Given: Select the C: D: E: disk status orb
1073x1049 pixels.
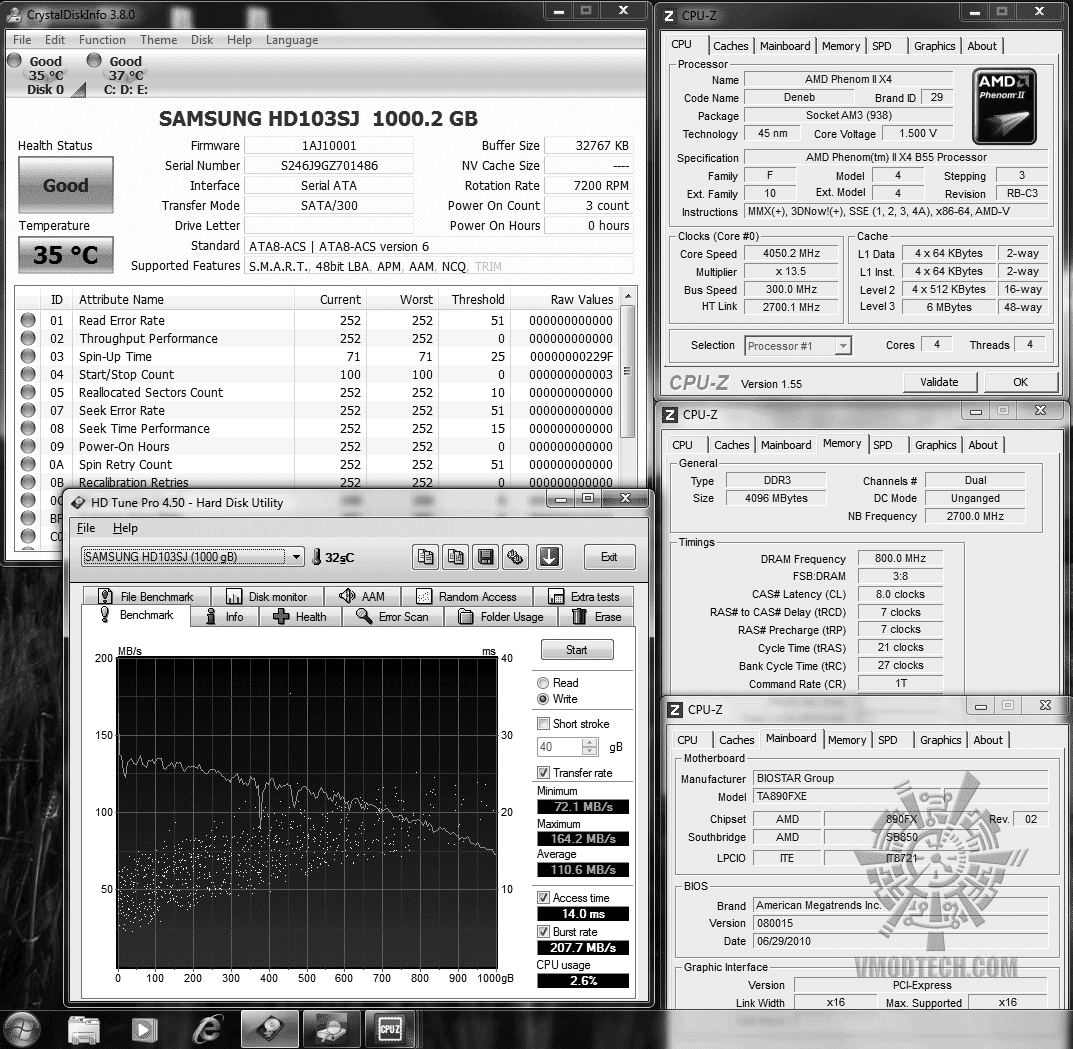Looking at the screenshot, I should [x=94, y=61].
